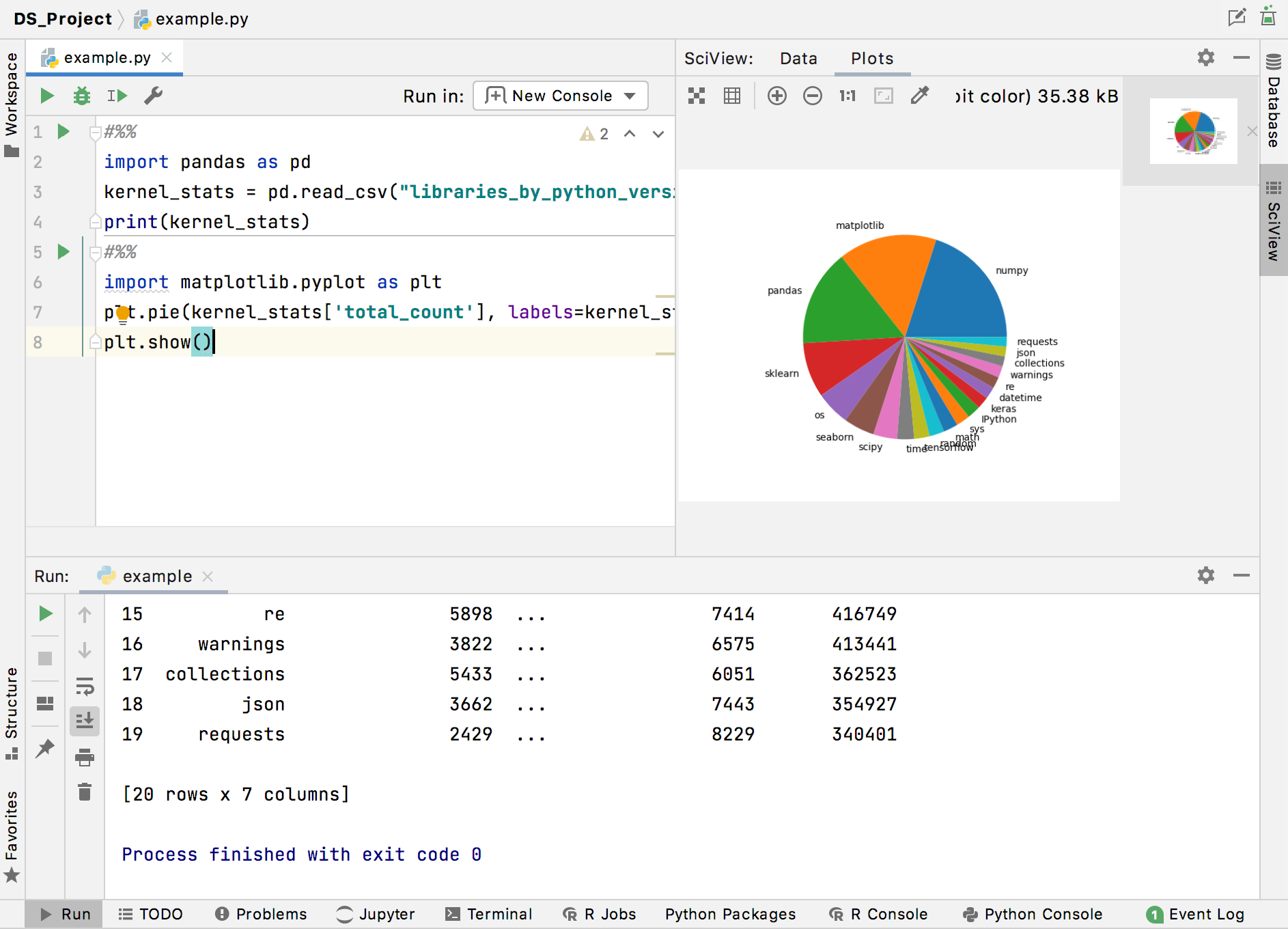This screenshot has height=929, width=1288.
Task: Fit plot to view with checkerboard icon
Action: [x=696, y=96]
